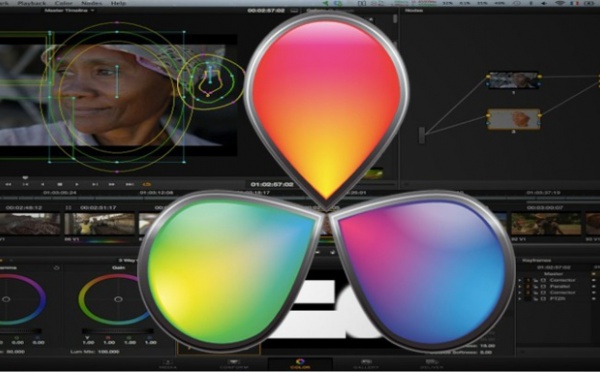Click the stop button in transport controls
Viewport: 600px width, 372px height.
[60, 184]
